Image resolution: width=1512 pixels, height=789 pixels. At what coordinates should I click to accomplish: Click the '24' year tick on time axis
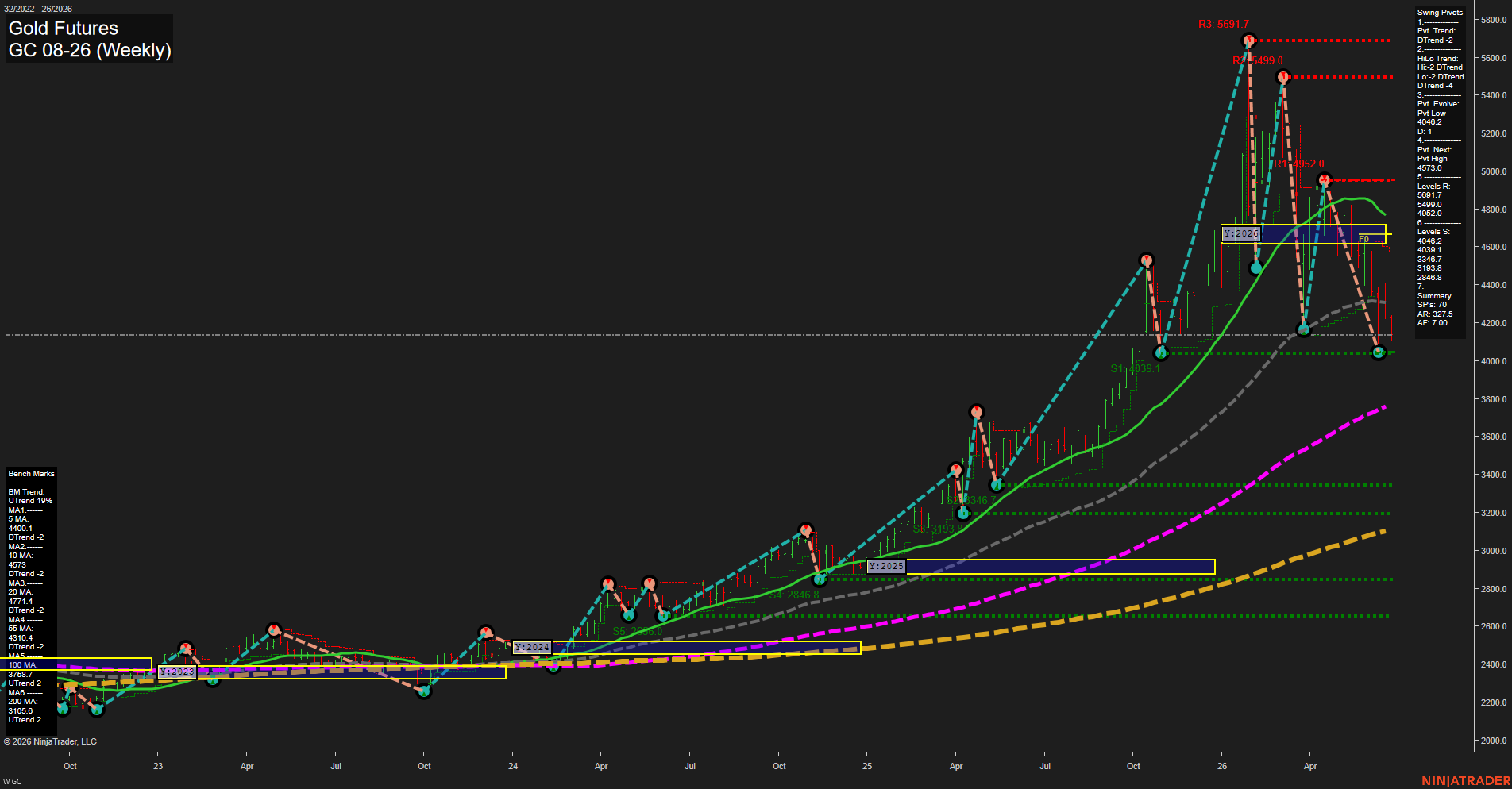[x=513, y=766]
